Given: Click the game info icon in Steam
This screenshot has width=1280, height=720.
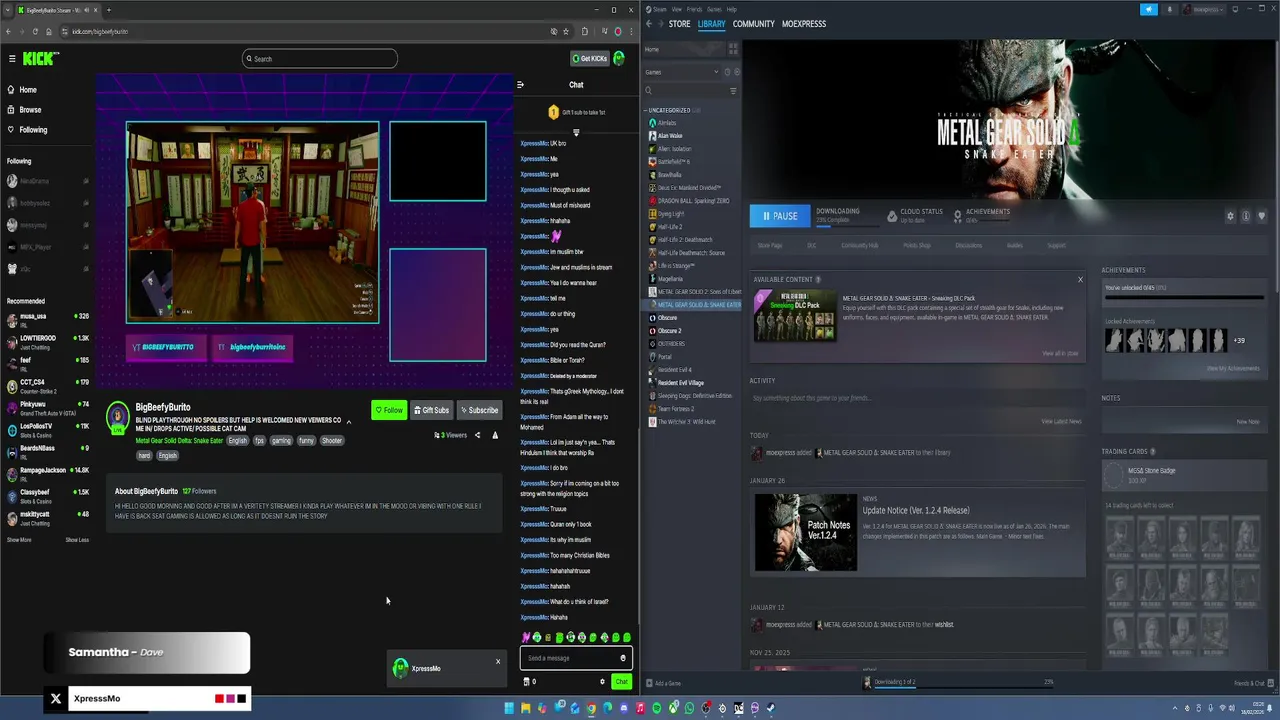Looking at the screenshot, I should coord(1246,216).
